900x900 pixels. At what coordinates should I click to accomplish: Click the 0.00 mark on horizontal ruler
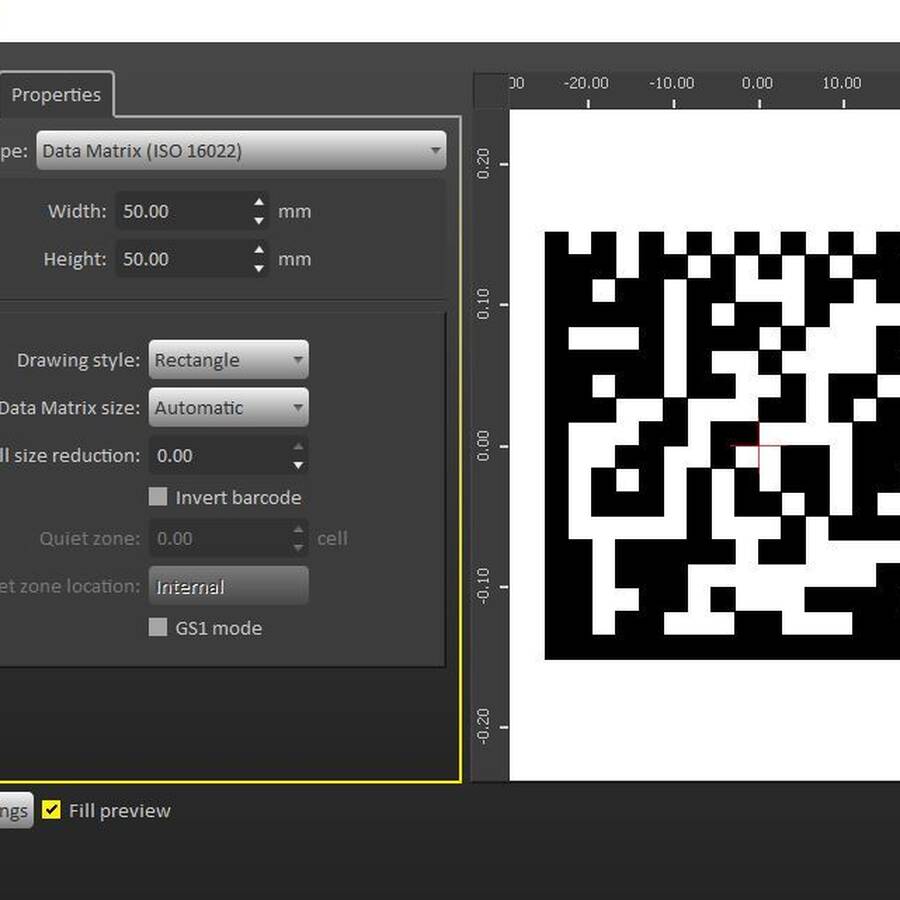click(x=757, y=83)
